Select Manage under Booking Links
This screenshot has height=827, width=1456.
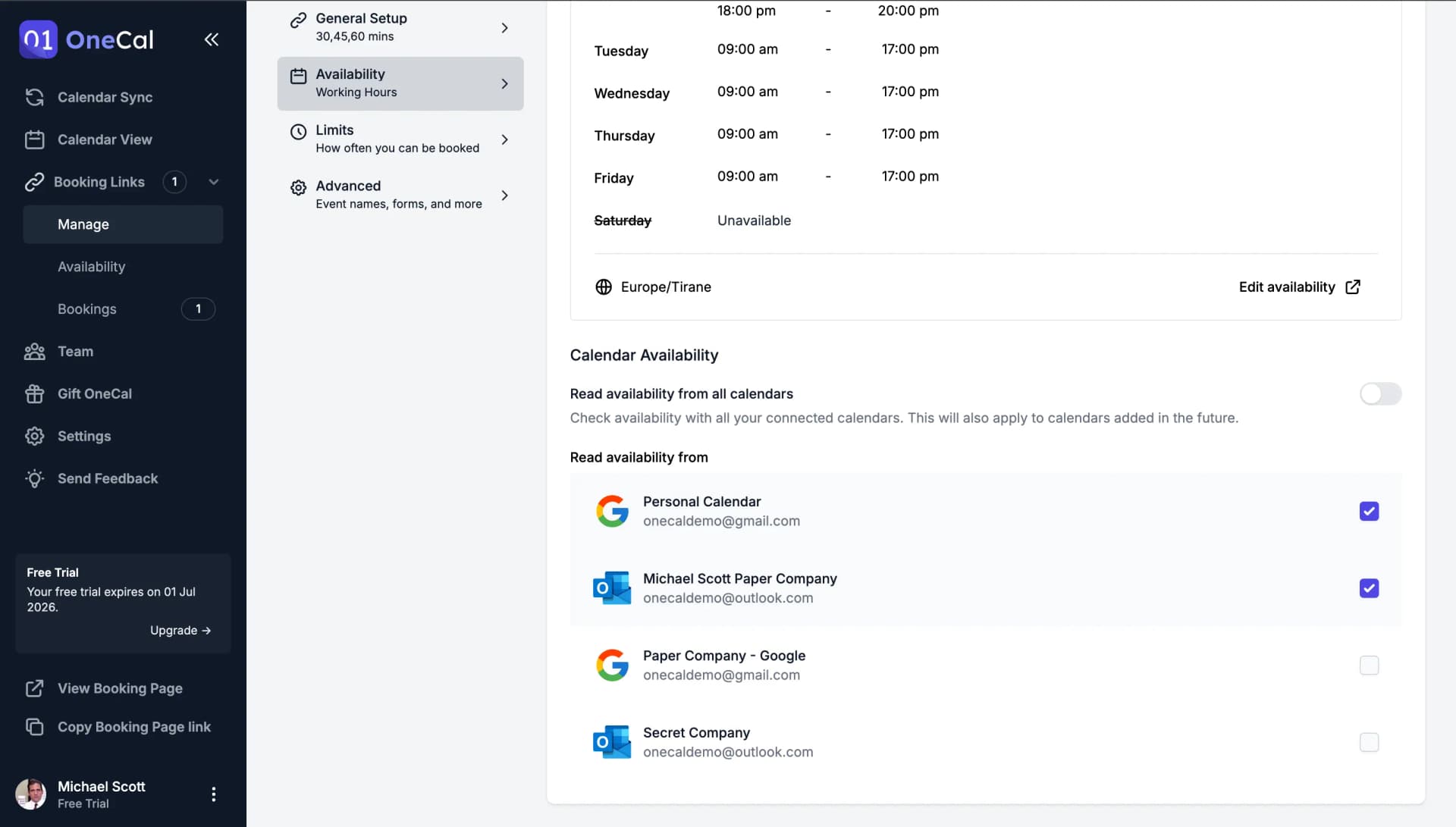[123, 224]
